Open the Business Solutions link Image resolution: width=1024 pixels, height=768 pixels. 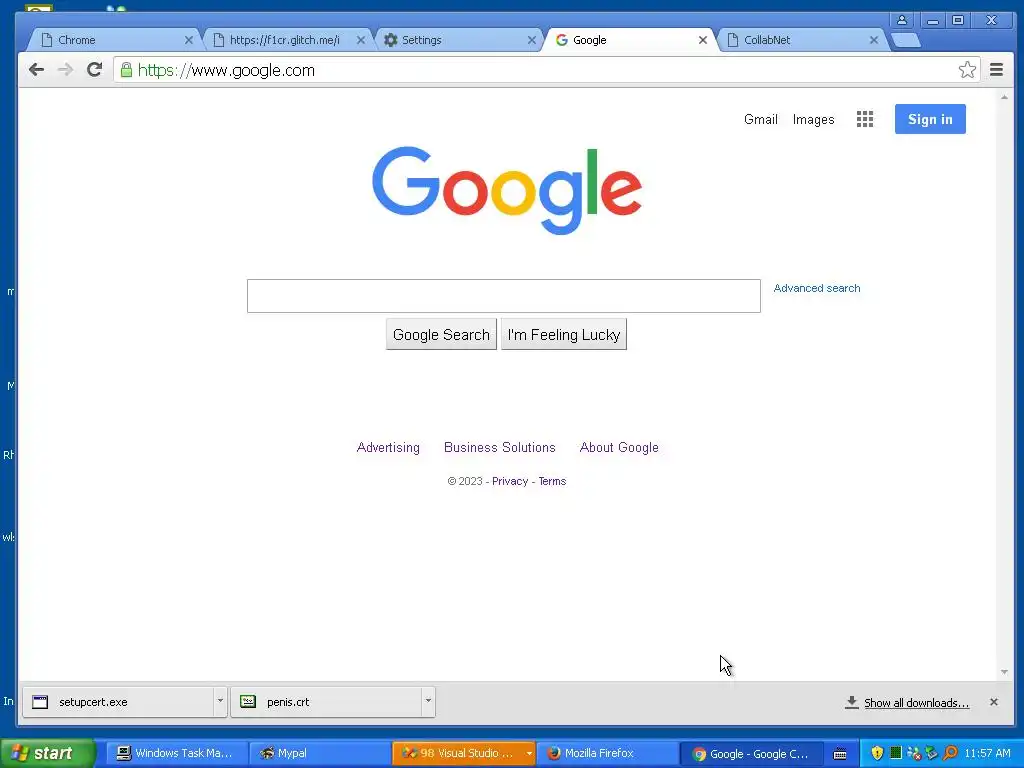pos(500,447)
